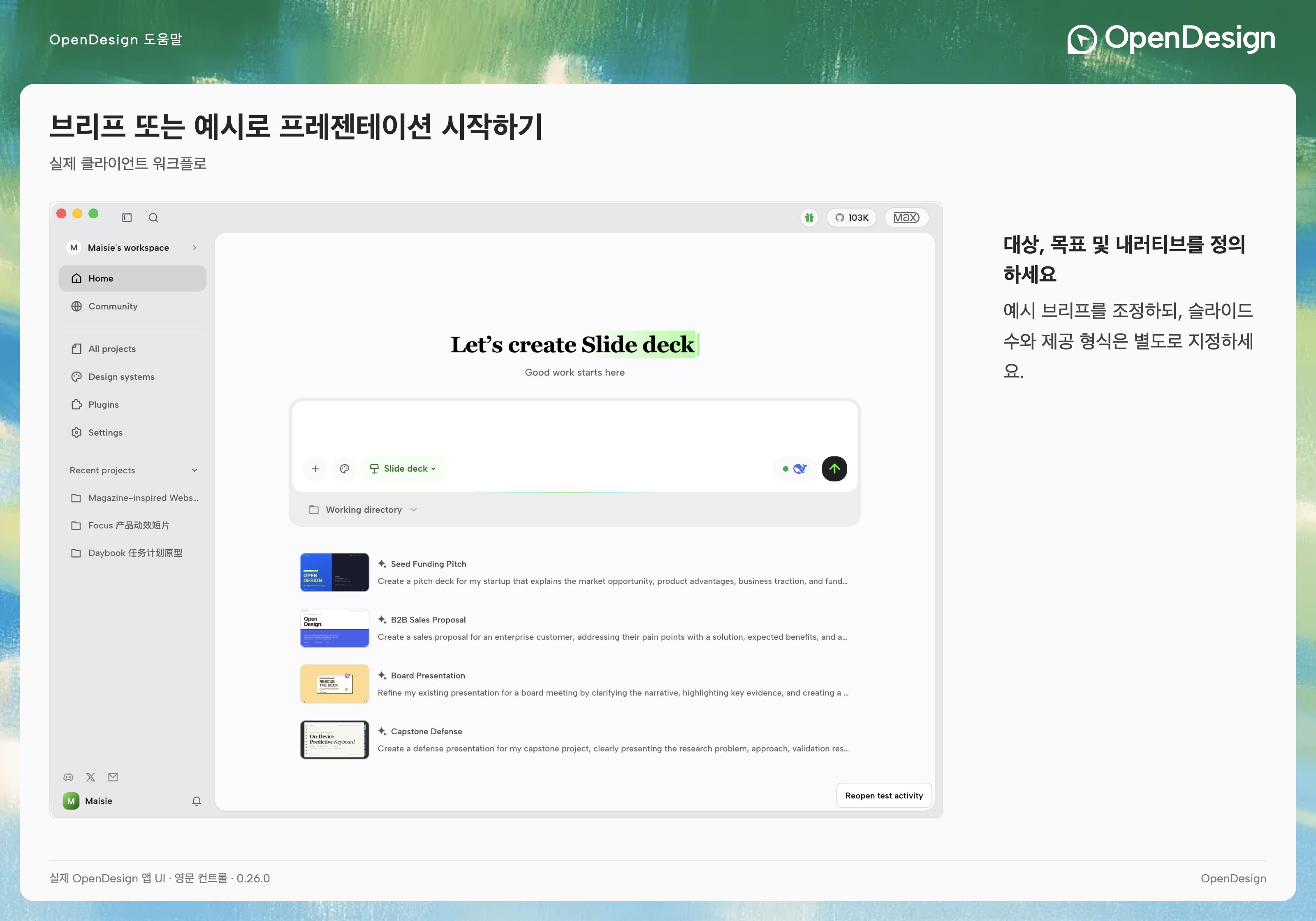Submit prompt with the arrow button
1316x921 pixels.
coord(834,469)
